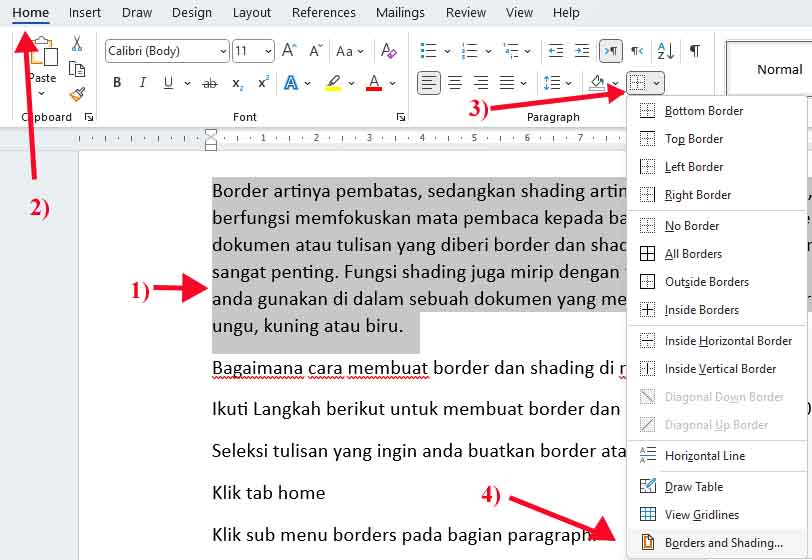The height and width of the screenshot is (560, 812).
Task: Click the Paste clipboard icon
Action: [x=44, y=53]
